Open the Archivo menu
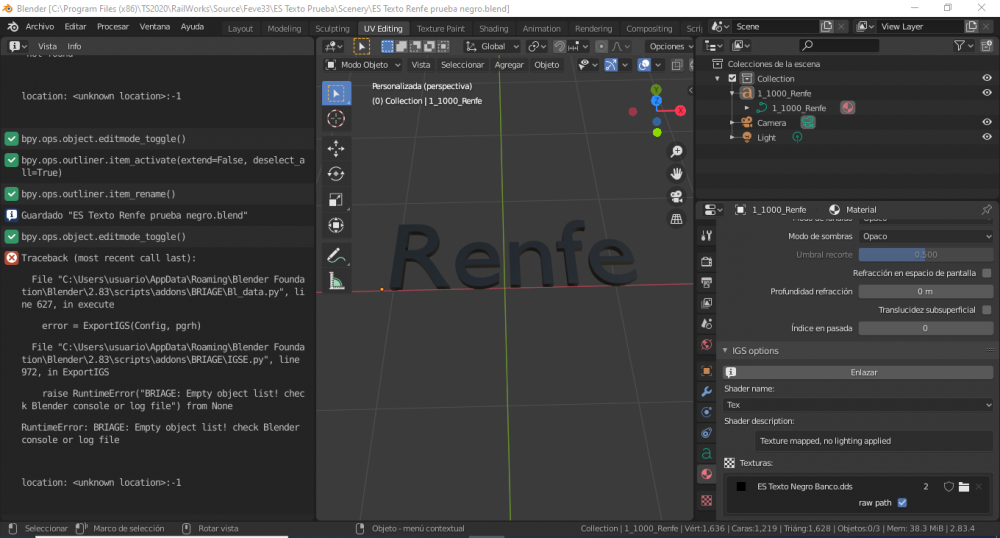Viewport: 1000px width, 538px height. (x=40, y=27)
